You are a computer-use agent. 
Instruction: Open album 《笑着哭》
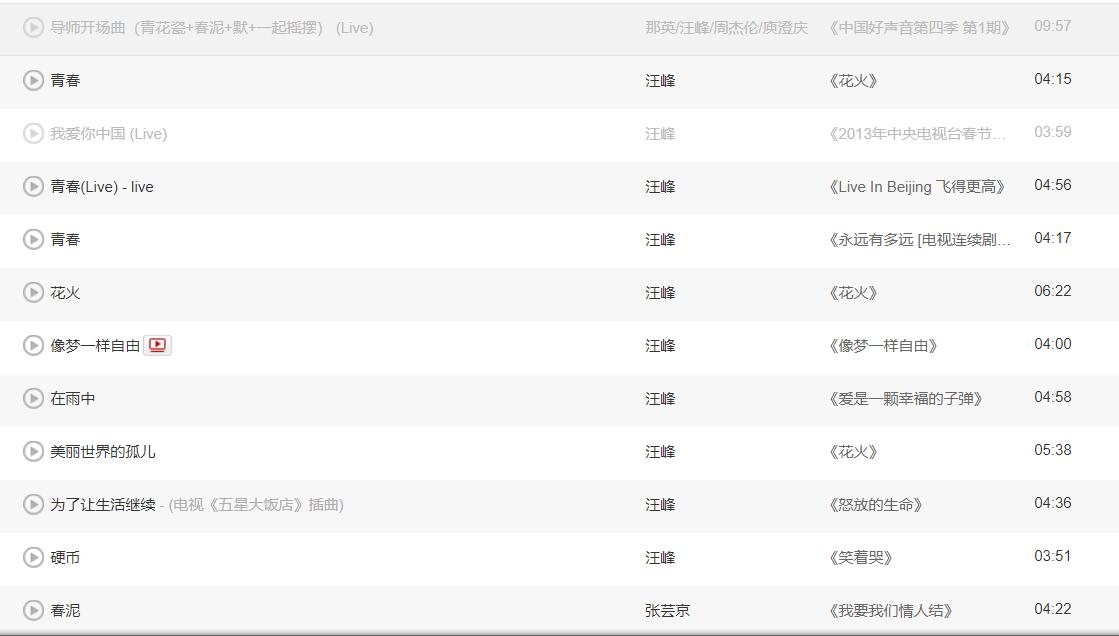coord(861,557)
